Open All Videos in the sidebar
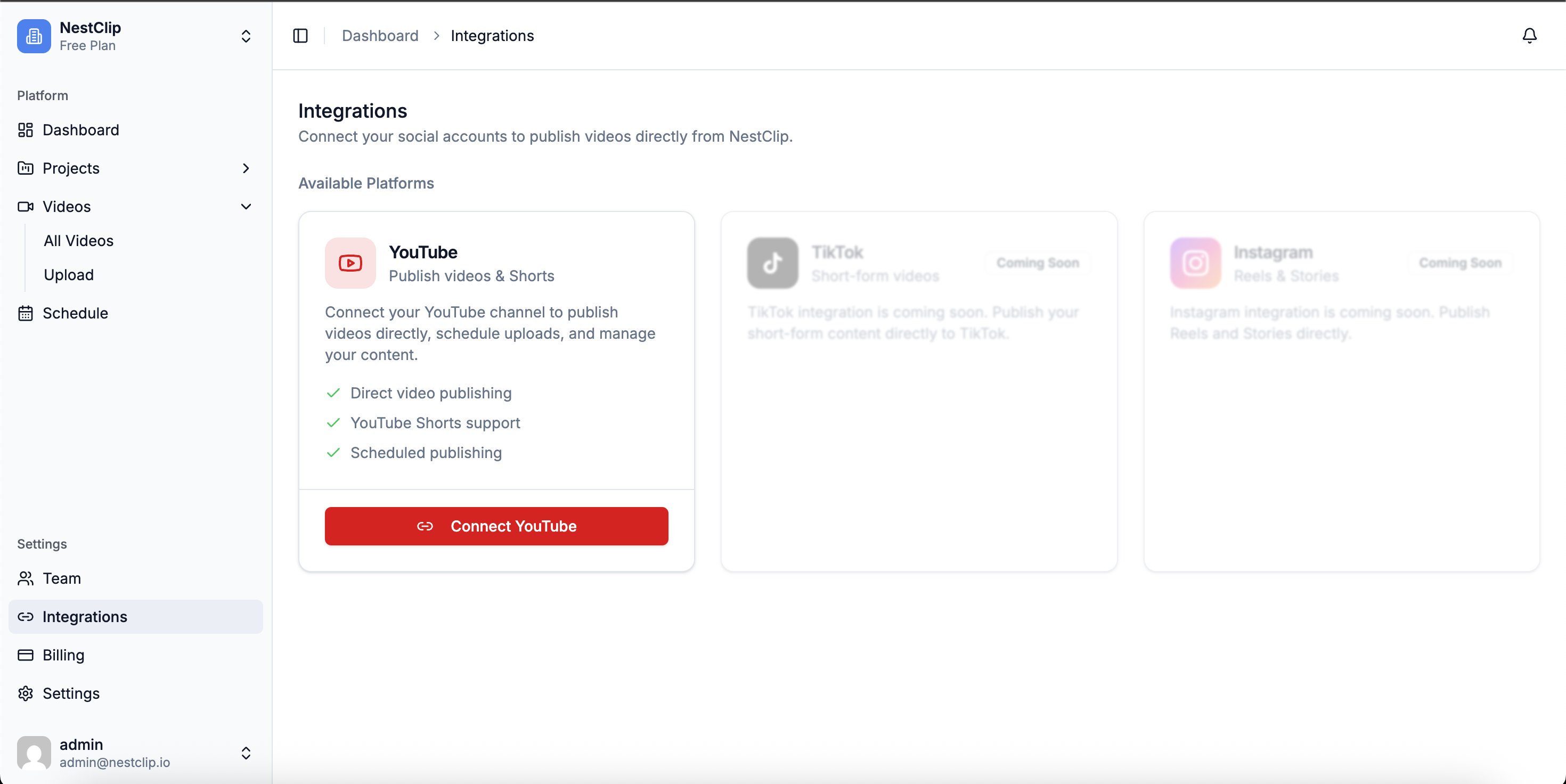The image size is (1566, 784). click(x=78, y=241)
